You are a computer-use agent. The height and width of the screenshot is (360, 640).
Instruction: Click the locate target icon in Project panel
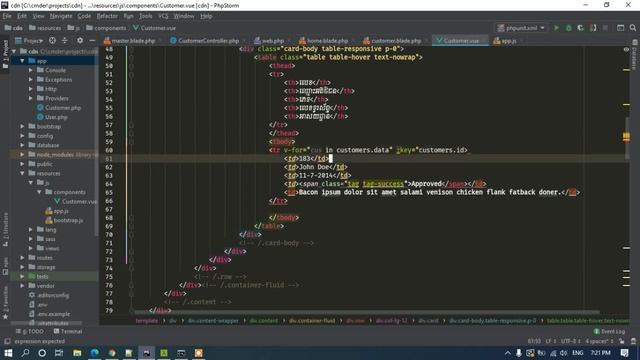(x=52, y=40)
